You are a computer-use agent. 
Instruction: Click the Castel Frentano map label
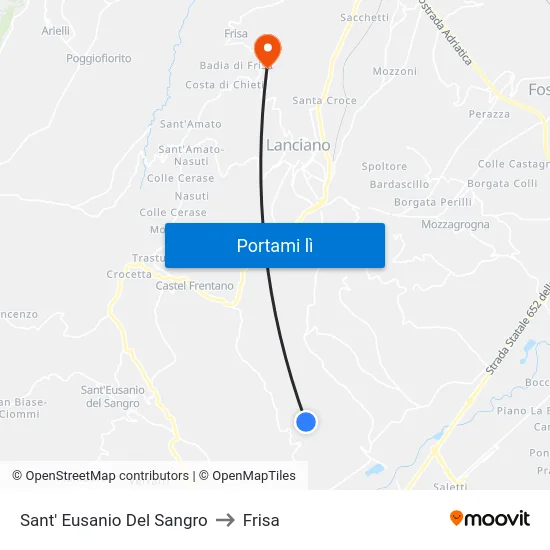tap(195, 286)
